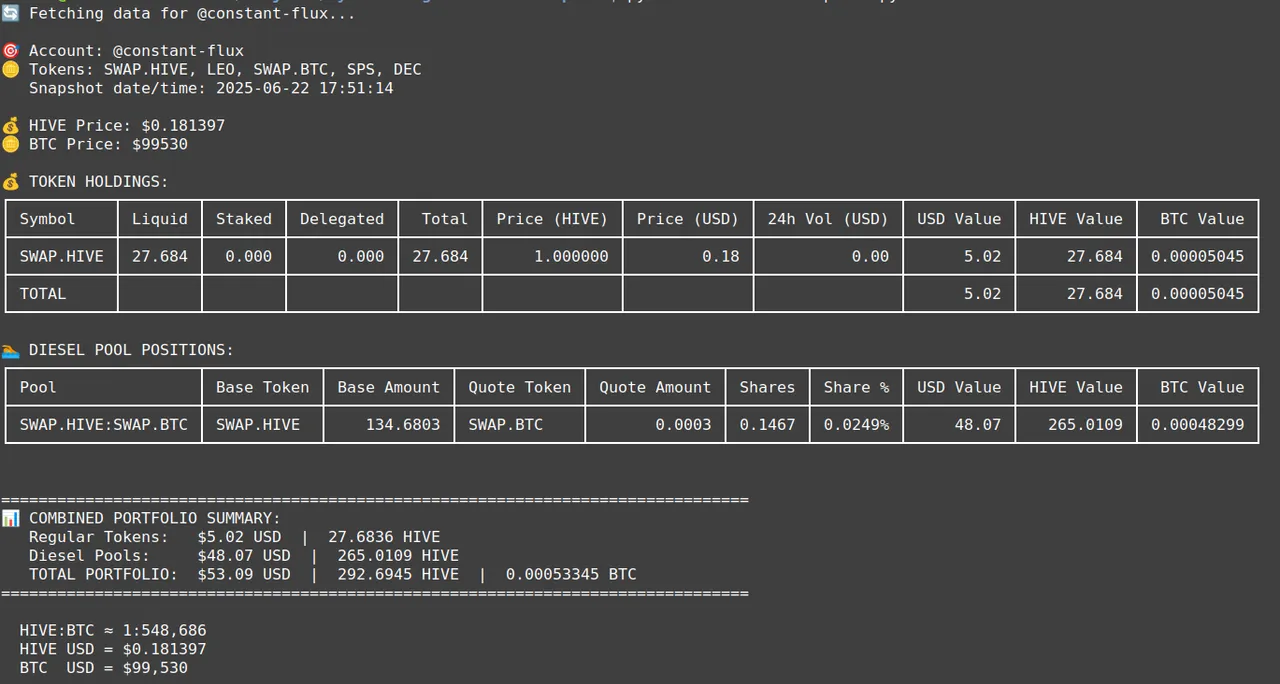Viewport: 1280px width, 684px height.
Task: Select BTC Value 0.00005045 in the TOTAL row
Action: (1198, 294)
